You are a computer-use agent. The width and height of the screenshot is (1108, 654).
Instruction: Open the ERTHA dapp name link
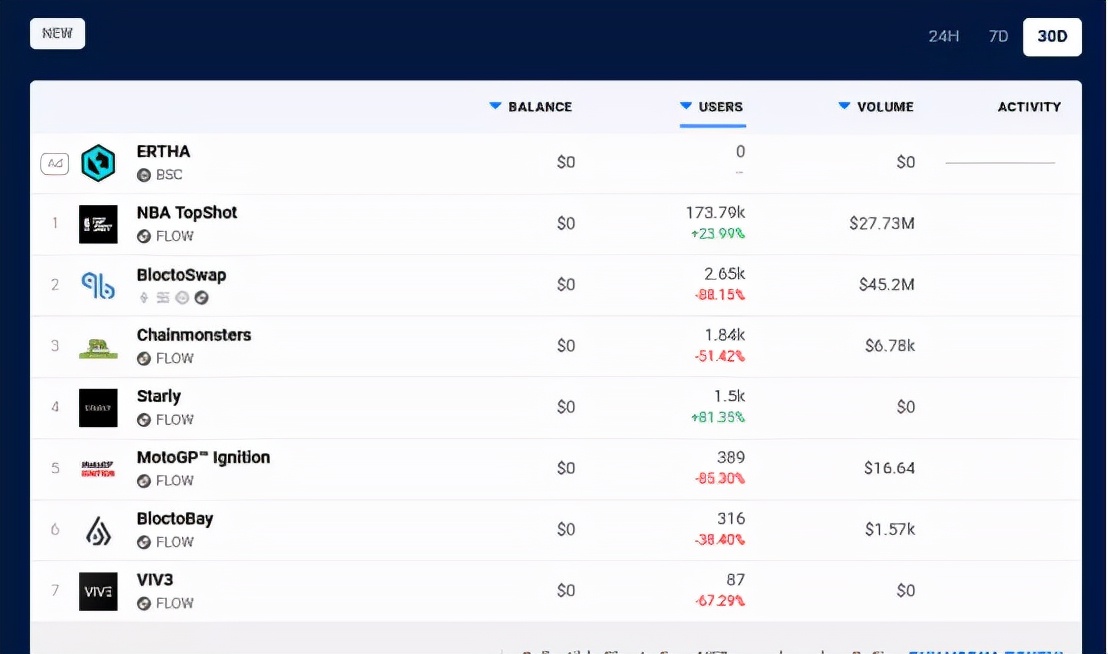point(163,152)
